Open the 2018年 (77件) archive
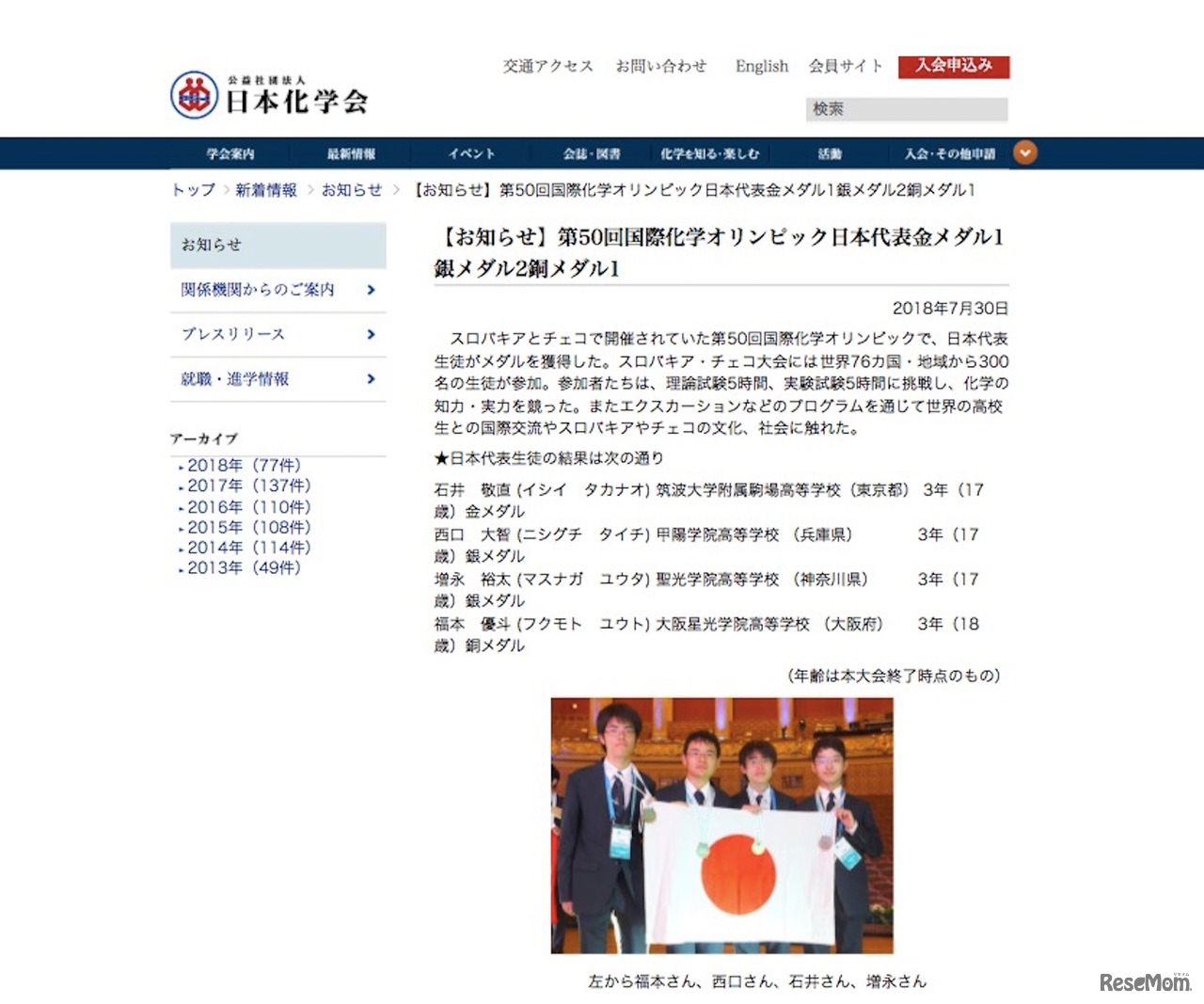 click(x=244, y=466)
